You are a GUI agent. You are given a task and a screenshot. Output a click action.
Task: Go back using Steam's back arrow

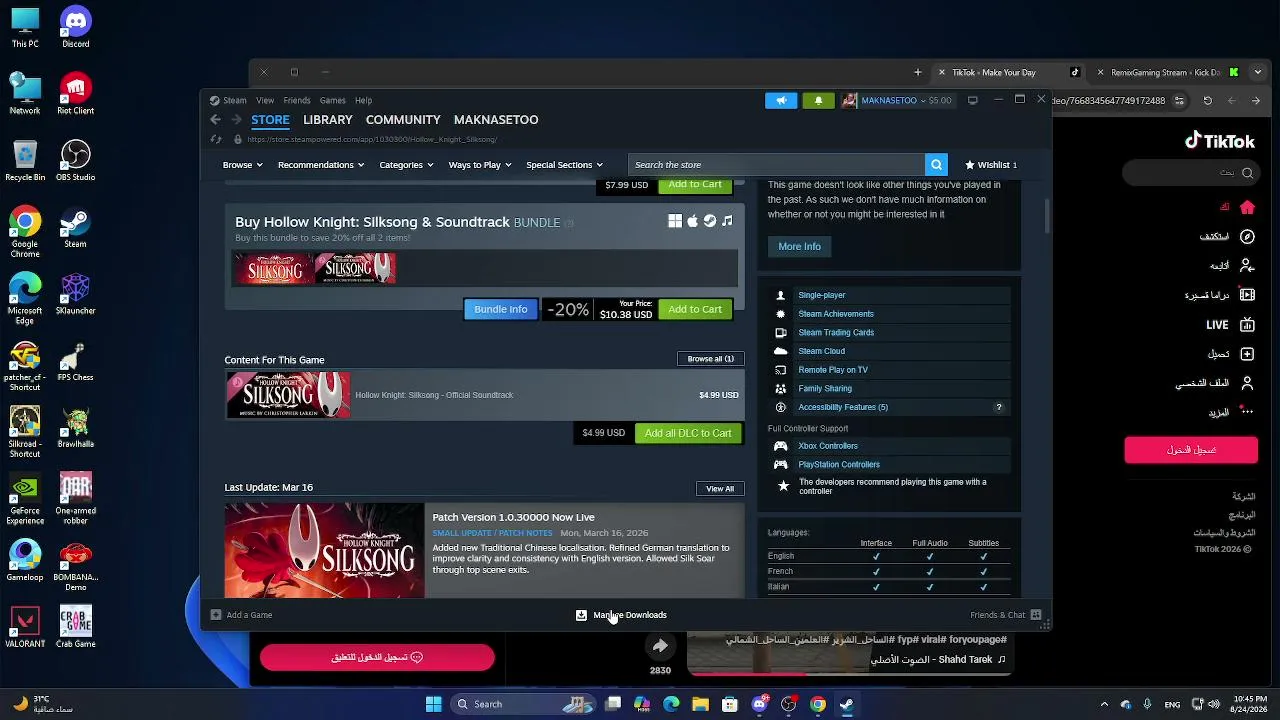(x=215, y=120)
